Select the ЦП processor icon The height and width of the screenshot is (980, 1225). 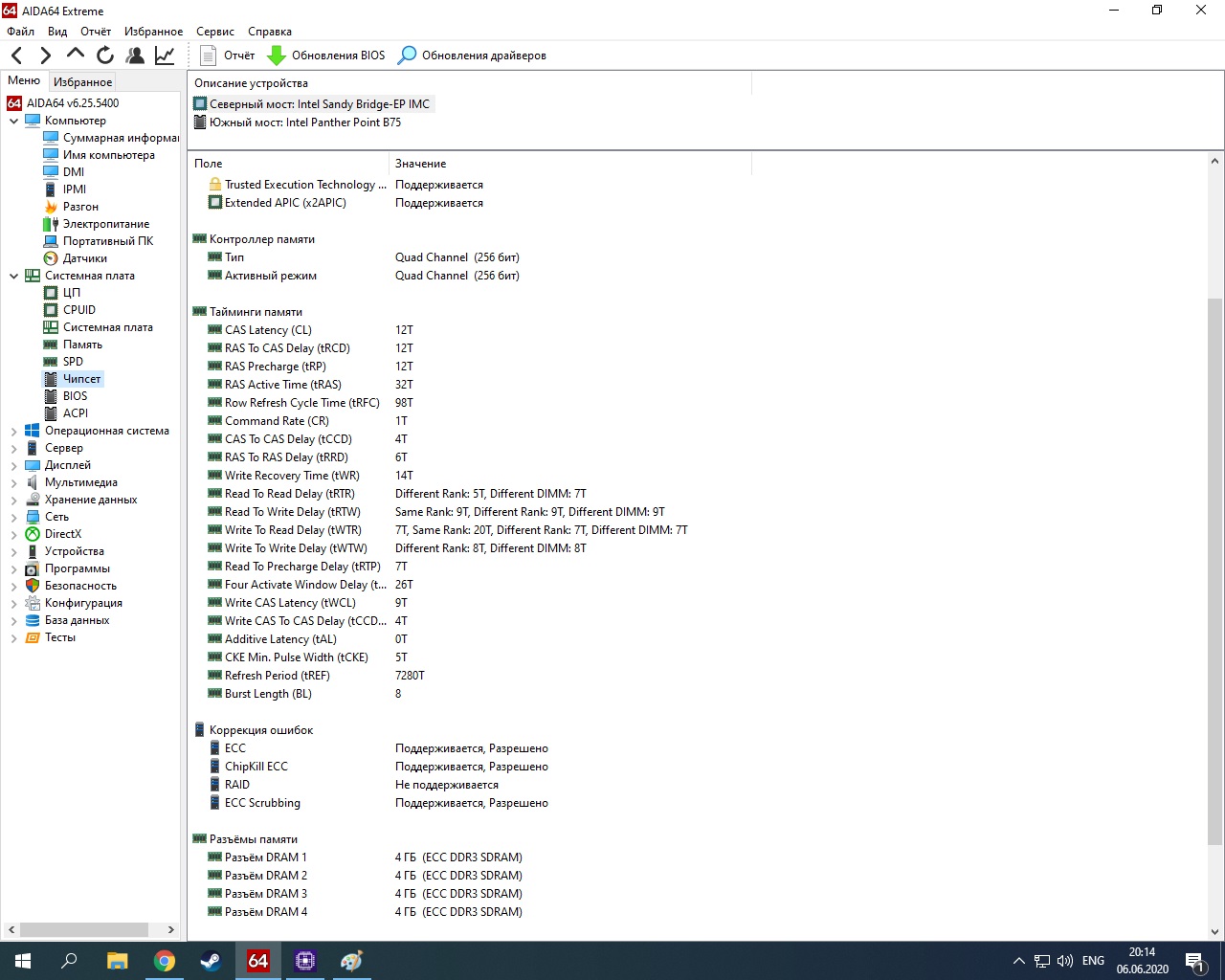(51, 293)
